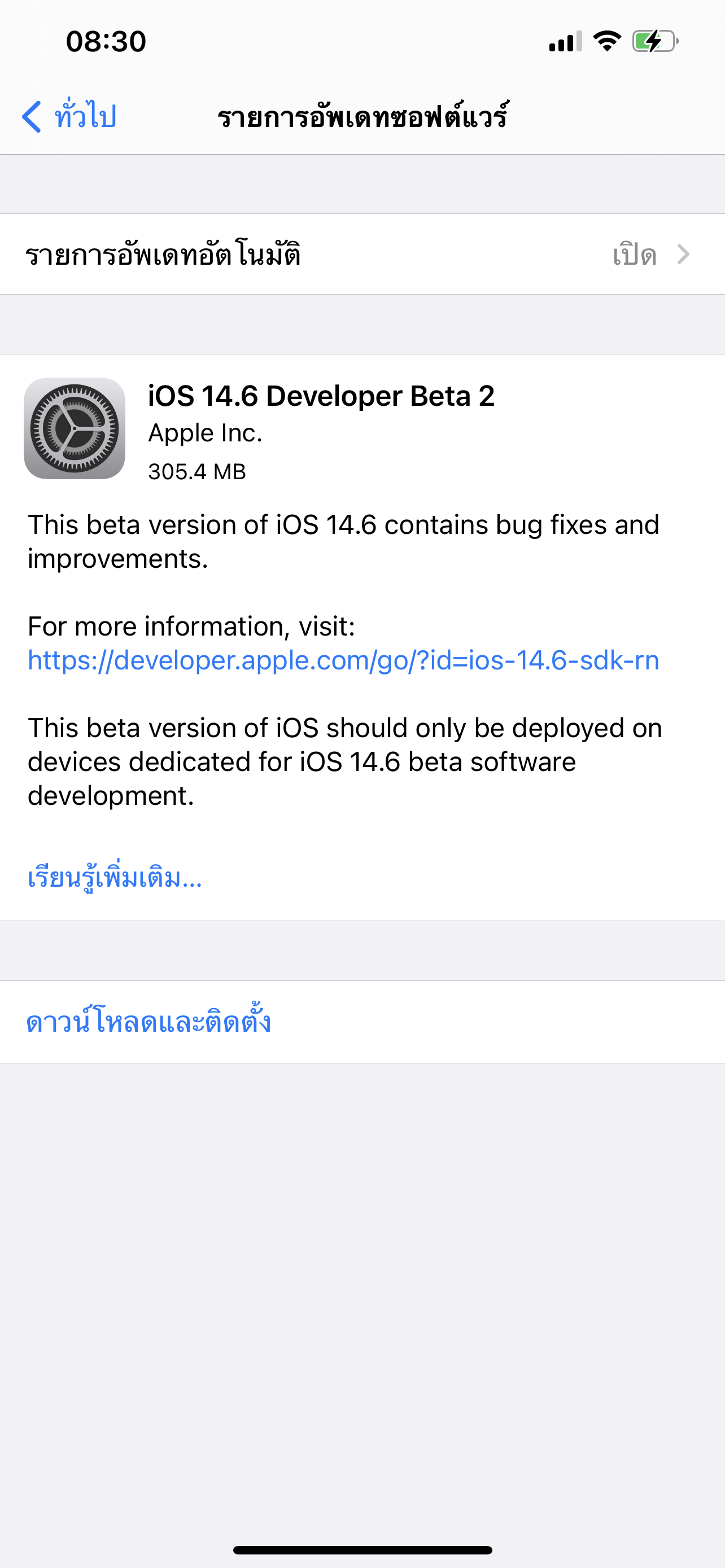Go back to ทั่วไป settings
The height and width of the screenshot is (1568, 725).
[69, 116]
